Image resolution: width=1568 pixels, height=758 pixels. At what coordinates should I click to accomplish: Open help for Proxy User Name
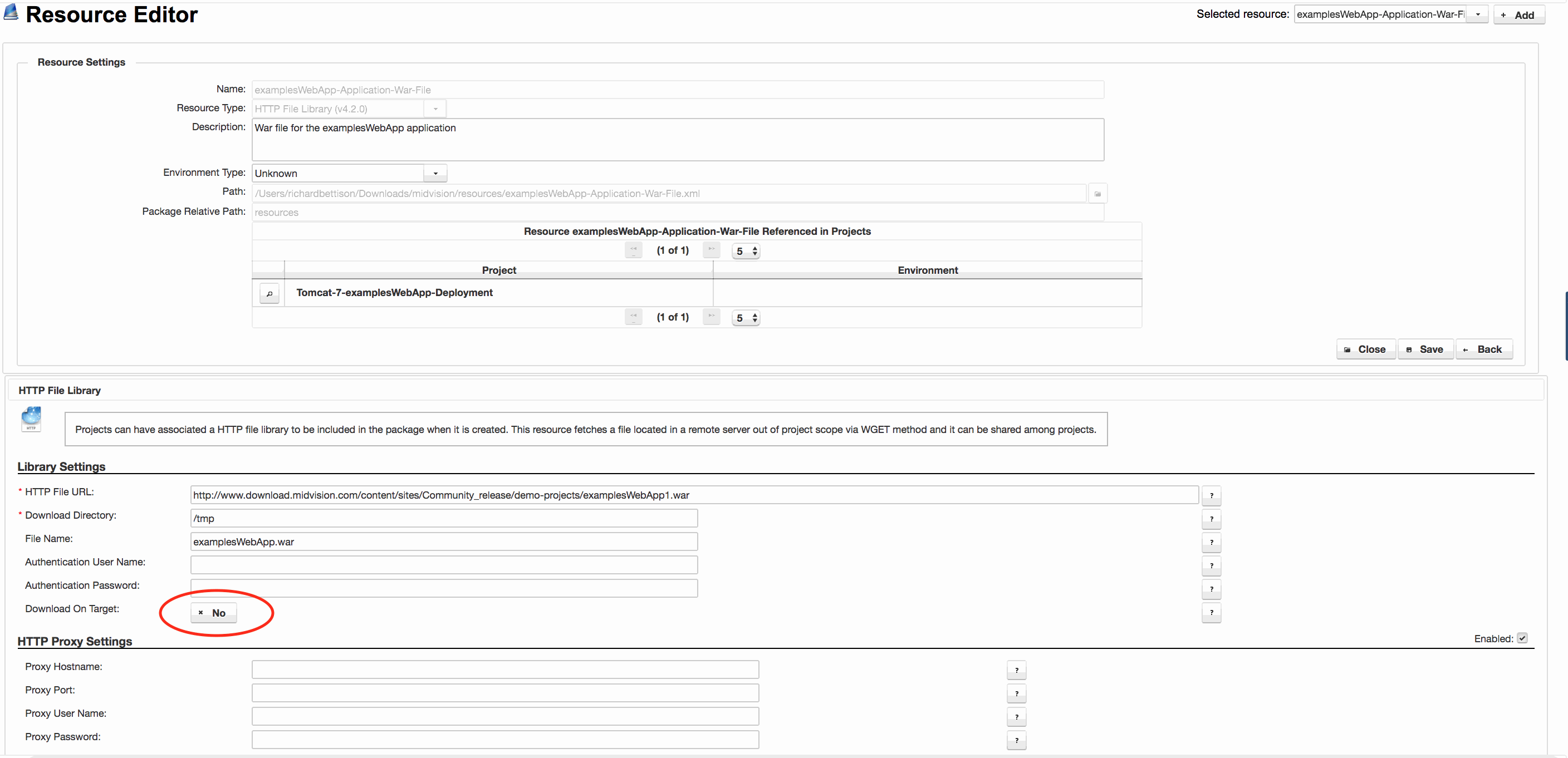coord(1017,717)
